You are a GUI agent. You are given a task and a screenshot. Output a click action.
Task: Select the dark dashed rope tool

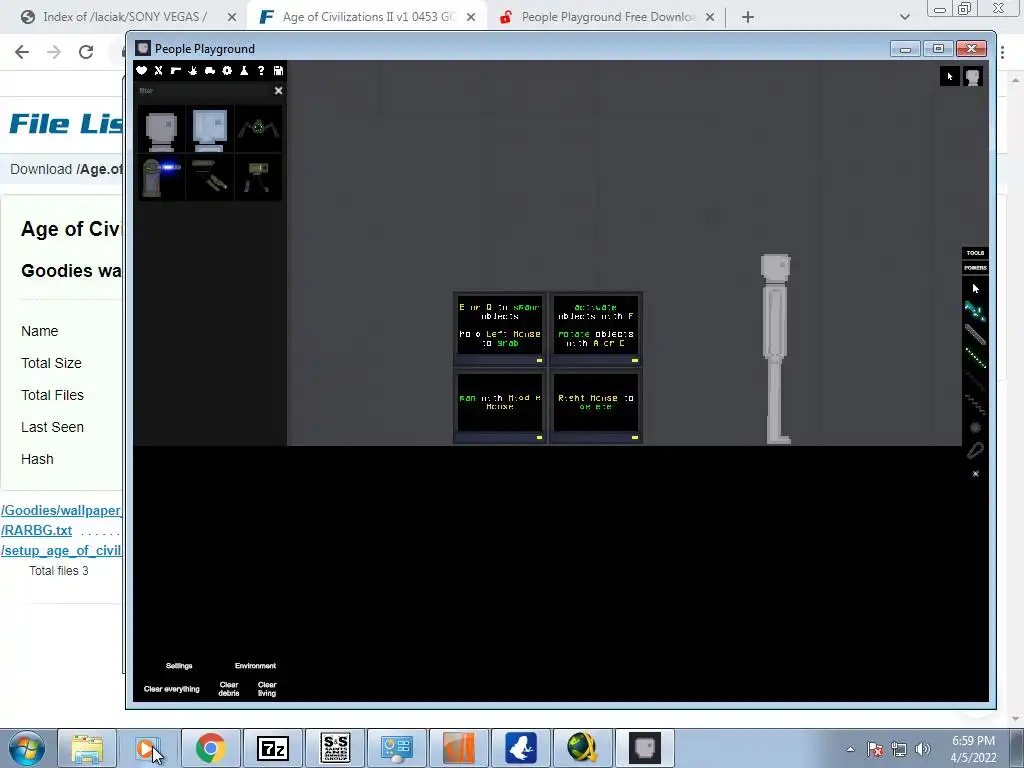click(975, 381)
